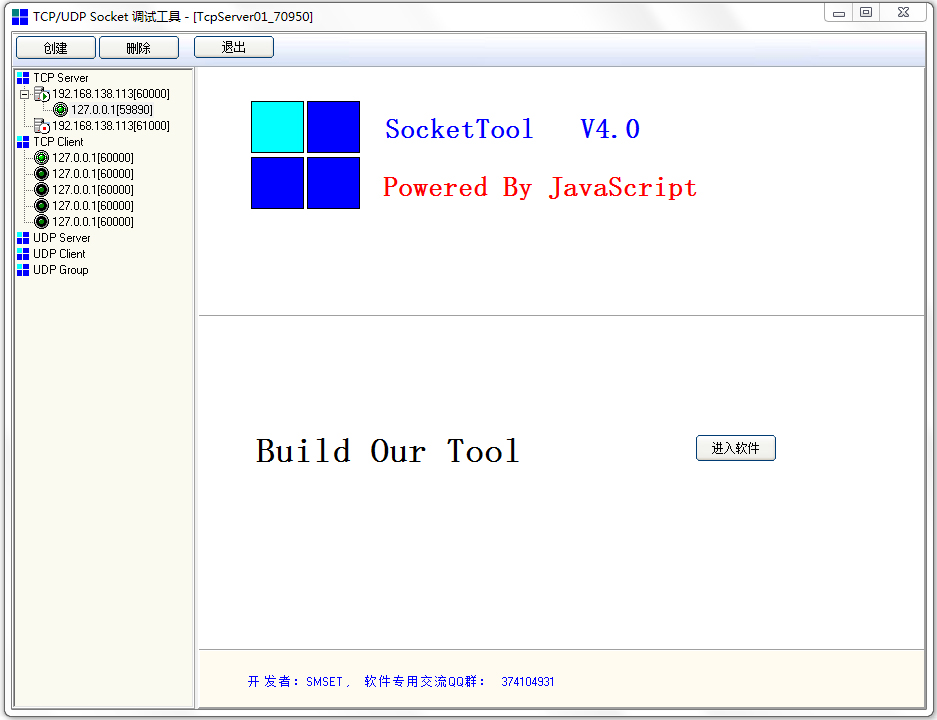Select the UDP Server category icon

(x=22, y=237)
